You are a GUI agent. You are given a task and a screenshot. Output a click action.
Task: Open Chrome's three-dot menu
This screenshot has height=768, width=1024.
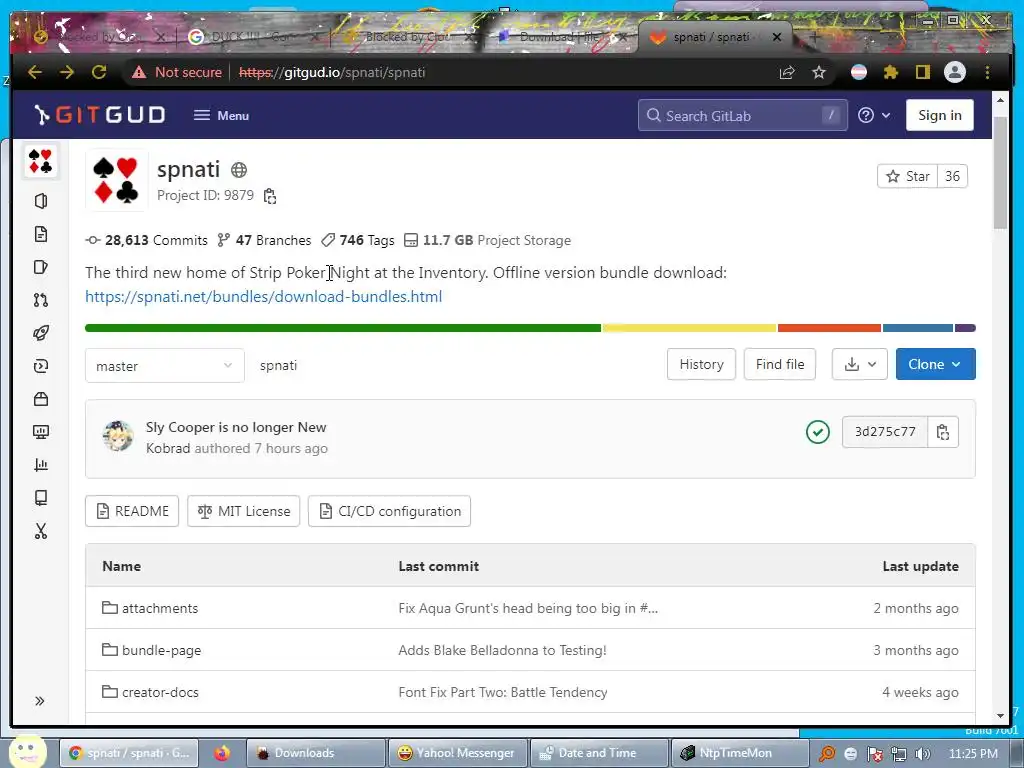tap(987, 72)
